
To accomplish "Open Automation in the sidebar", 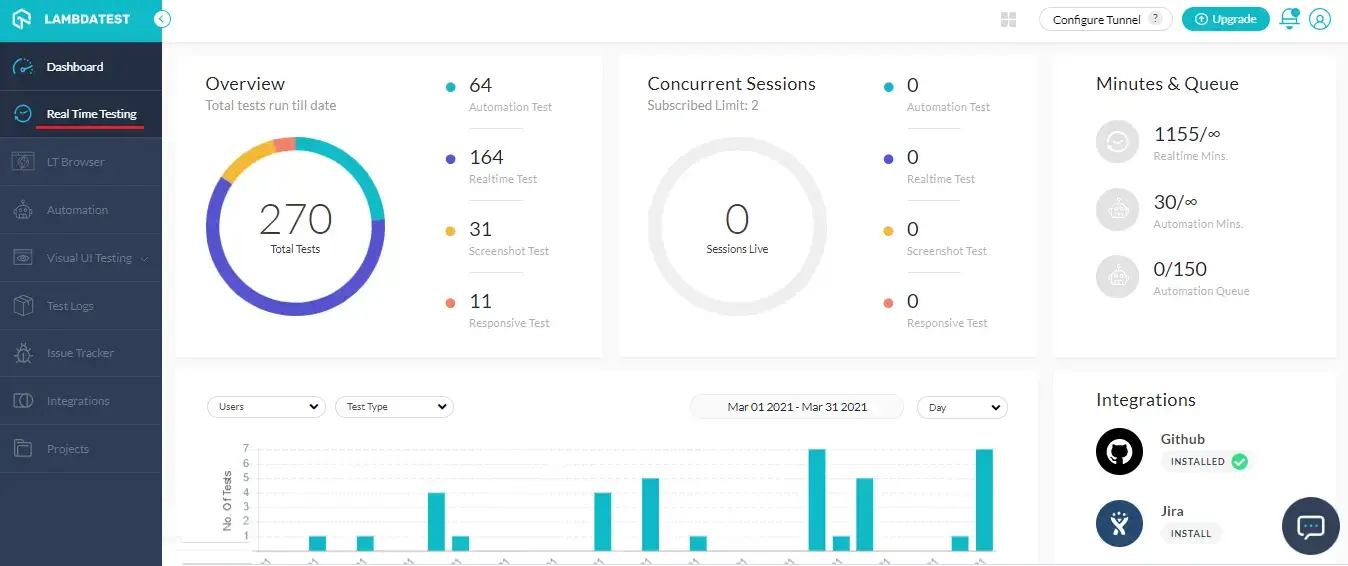I will [x=77, y=210].
